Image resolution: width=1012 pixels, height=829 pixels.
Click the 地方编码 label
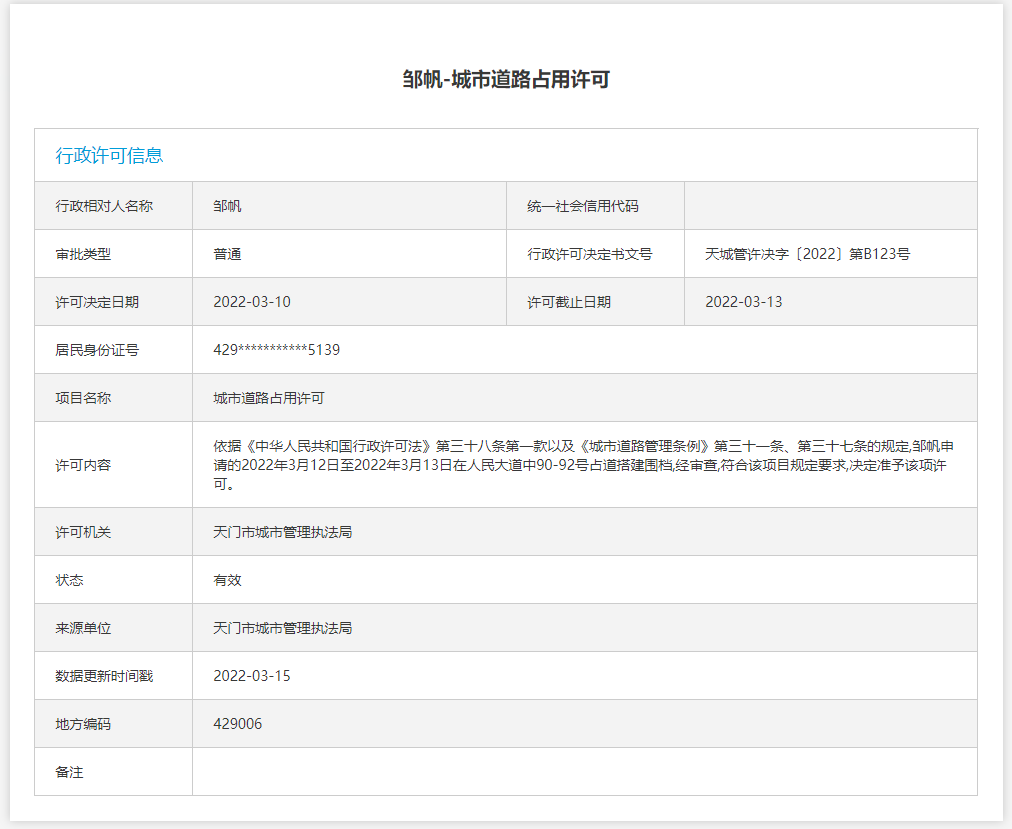pos(83,724)
